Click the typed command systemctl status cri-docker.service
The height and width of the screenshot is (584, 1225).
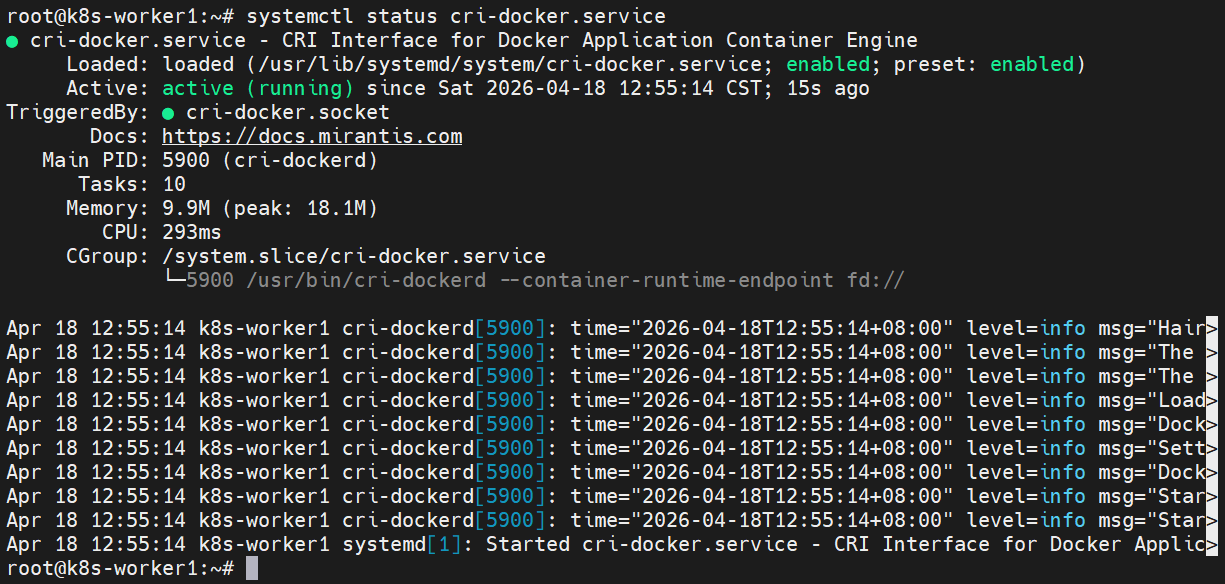pos(455,17)
